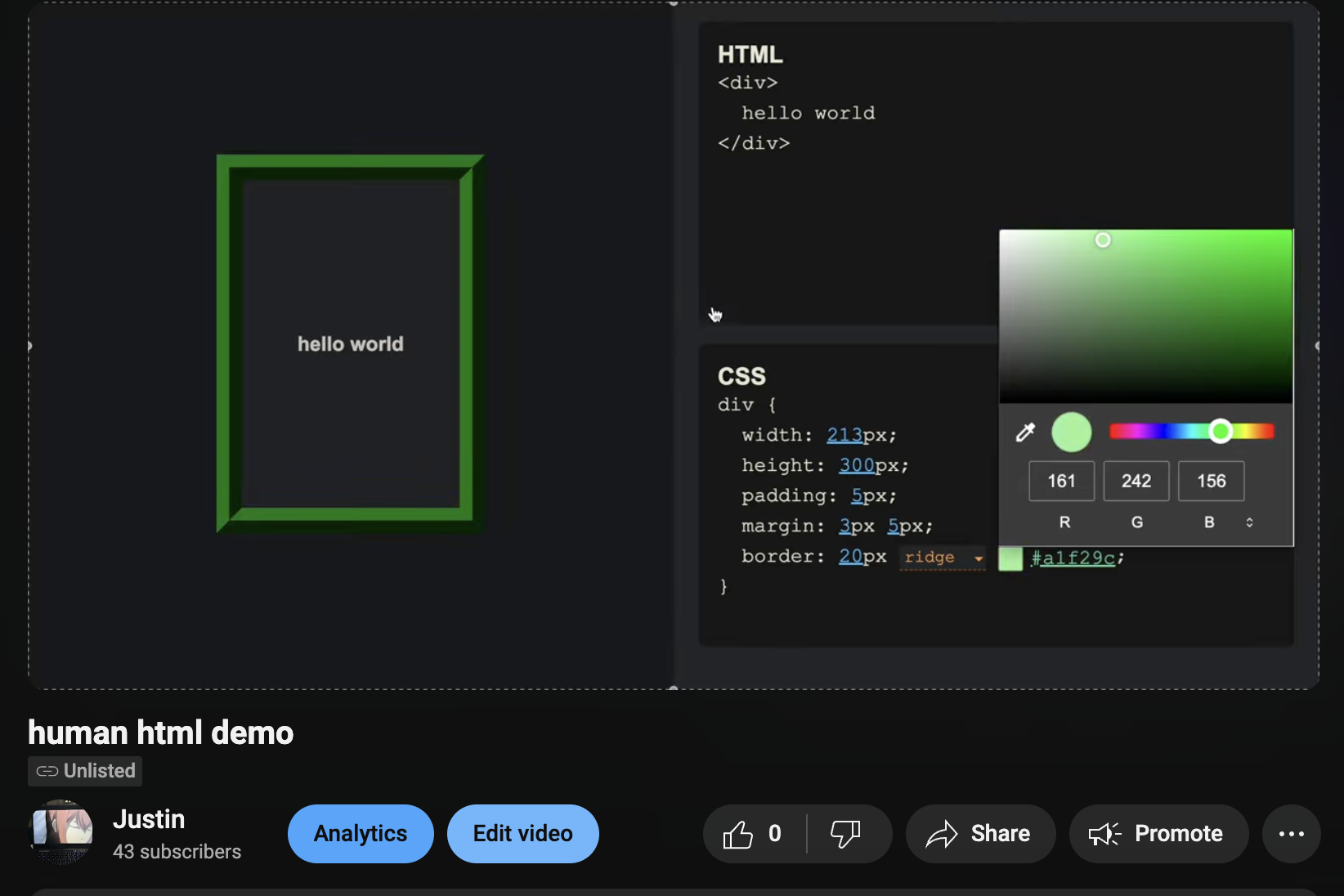This screenshot has width=1344, height=896.
Task: Dislike the video with the thumbs down icon
Action: tap(846, 834)
